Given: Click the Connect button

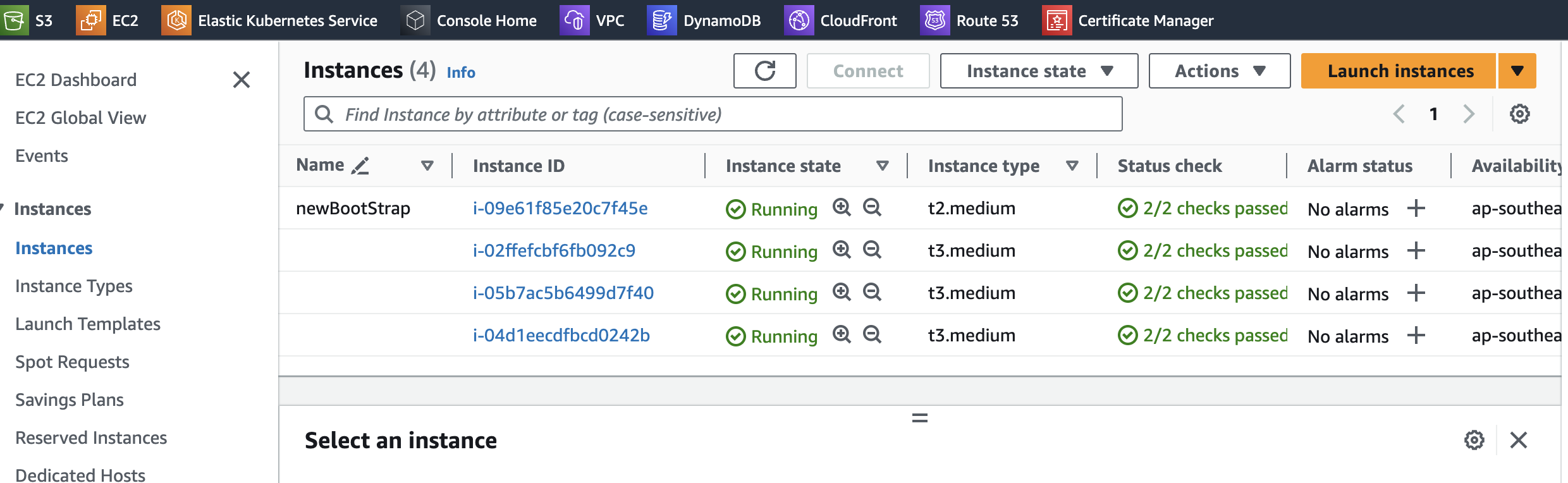Looking at the screenshot, I should click(868, 71).
